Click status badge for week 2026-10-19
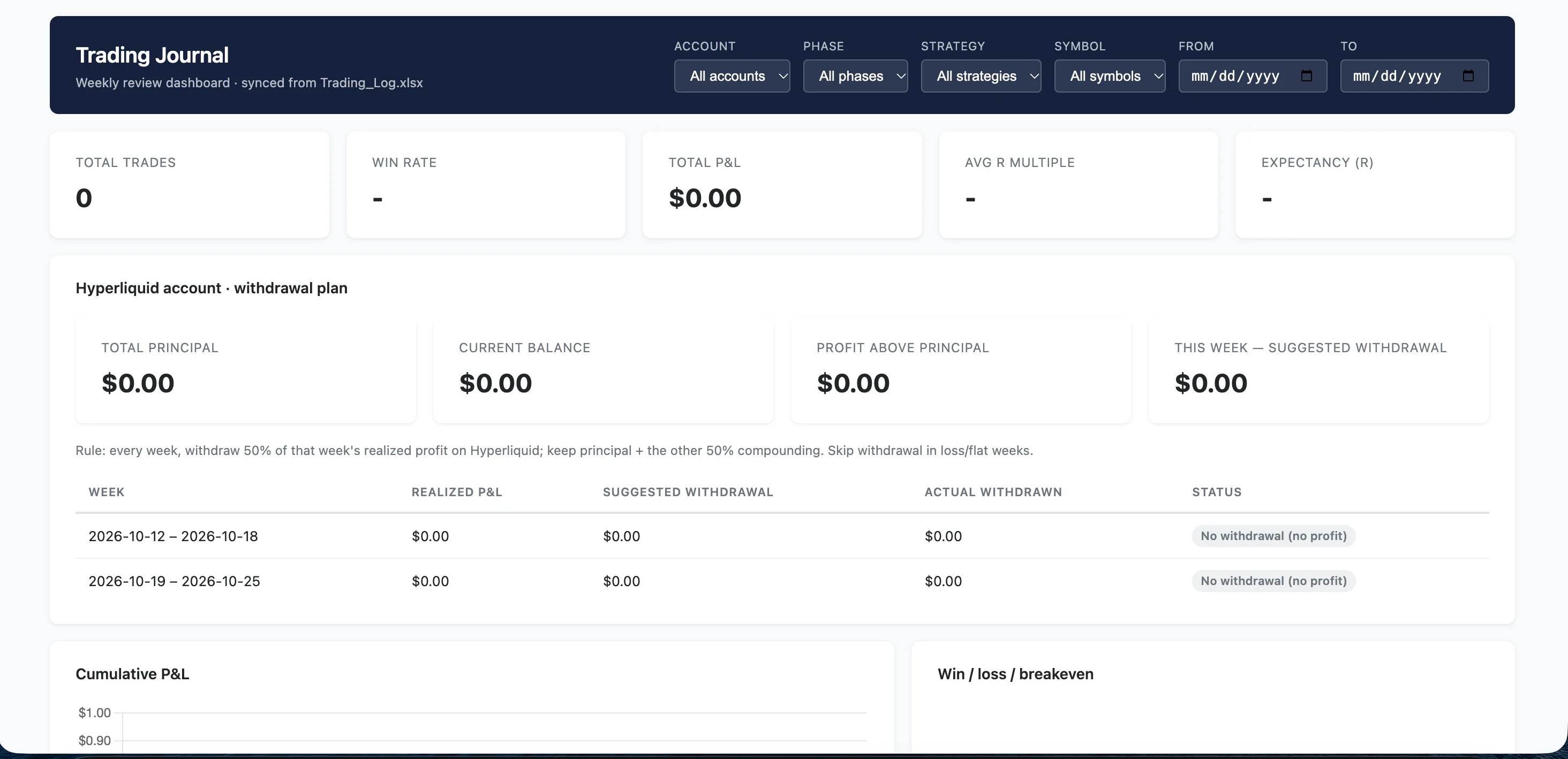 point(1273,581)
